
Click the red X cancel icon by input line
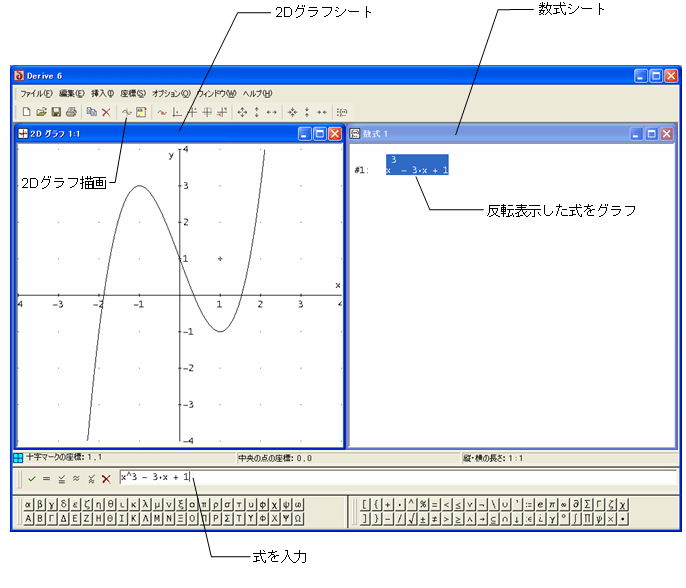(106, 479)
